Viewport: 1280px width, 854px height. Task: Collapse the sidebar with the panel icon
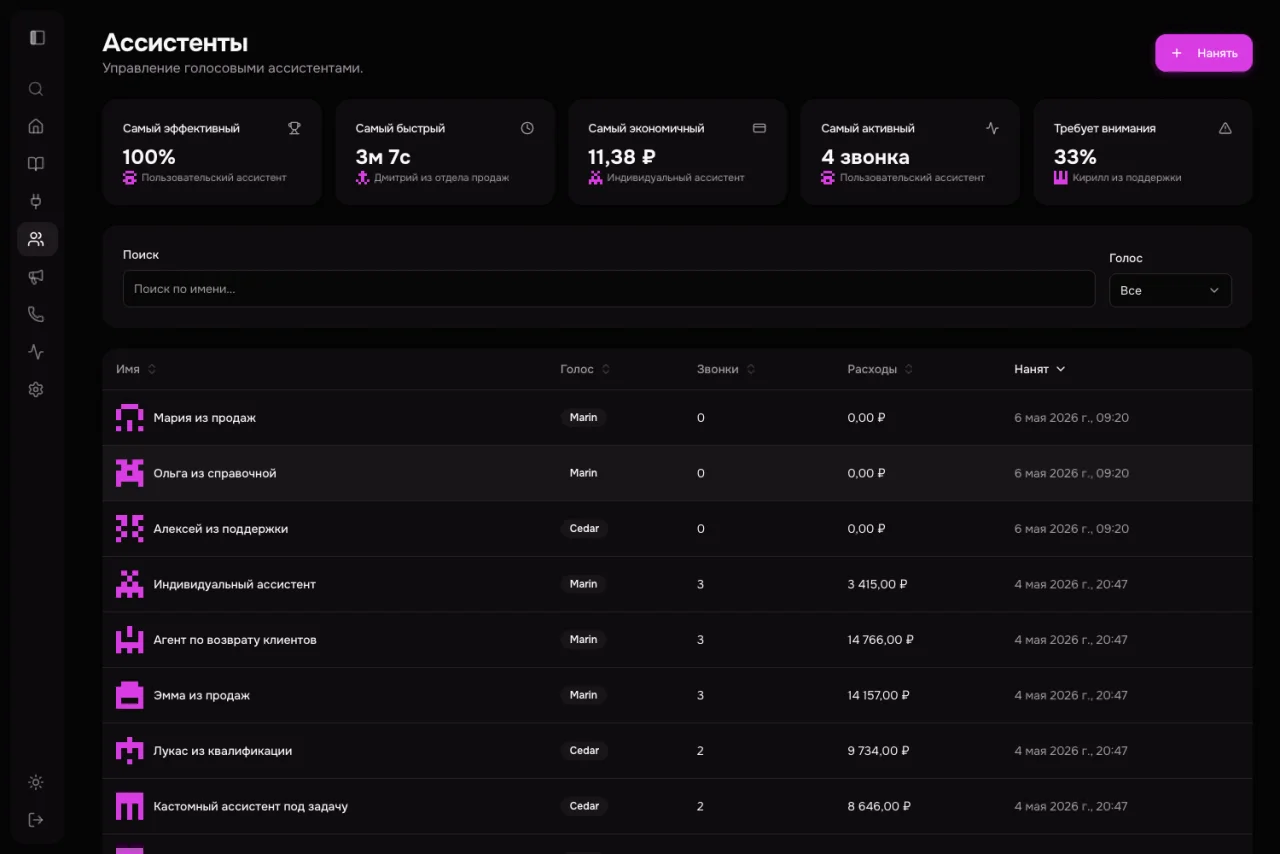(x=37, y=38)
